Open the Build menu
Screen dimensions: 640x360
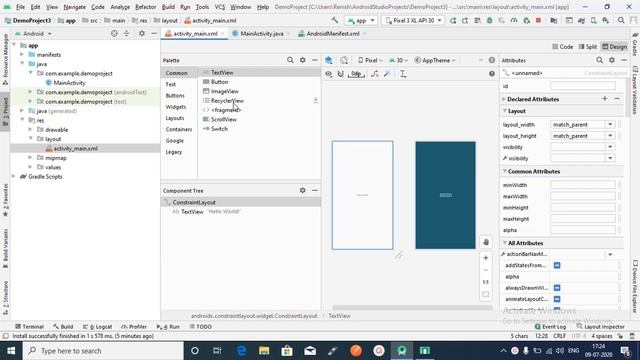[168, 7]
